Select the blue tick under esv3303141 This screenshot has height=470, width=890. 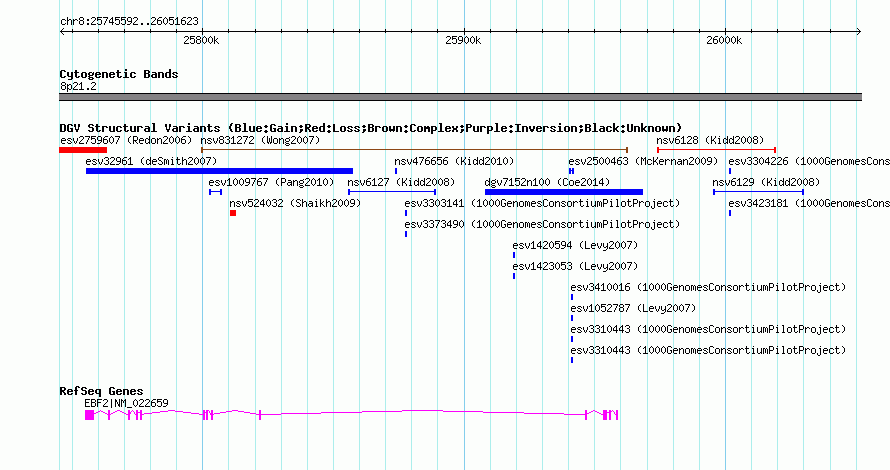tap(406, 213)
